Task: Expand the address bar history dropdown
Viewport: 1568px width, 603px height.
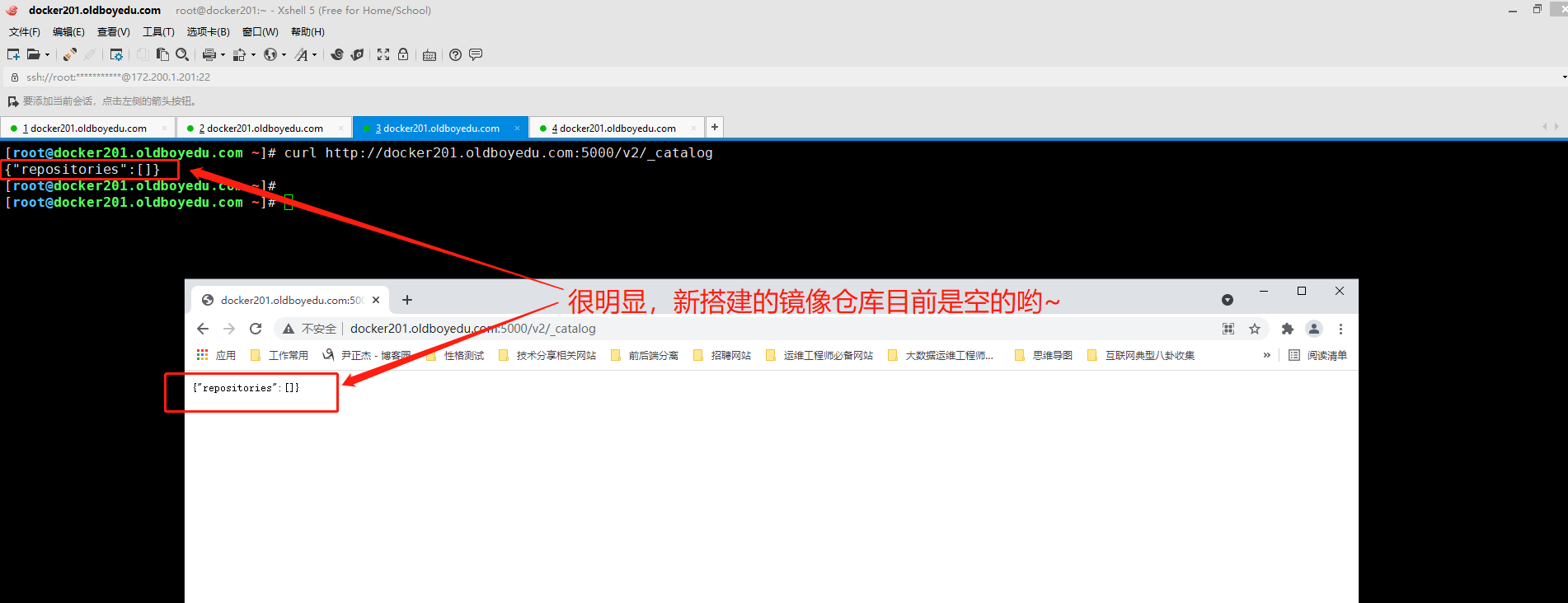Action: coord(1564,77)
